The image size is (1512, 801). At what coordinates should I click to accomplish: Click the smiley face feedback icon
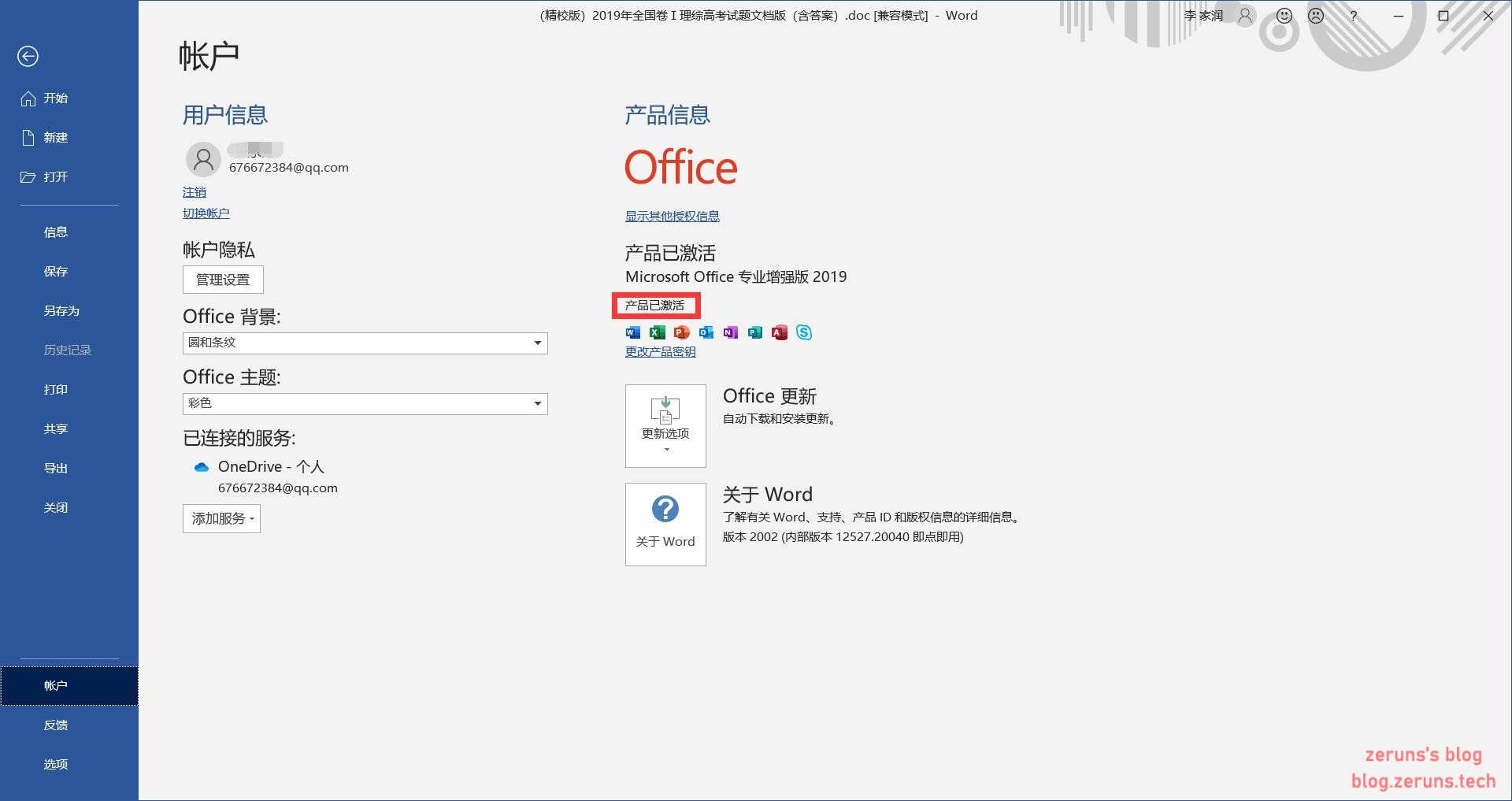click(x=1284, y=16)
